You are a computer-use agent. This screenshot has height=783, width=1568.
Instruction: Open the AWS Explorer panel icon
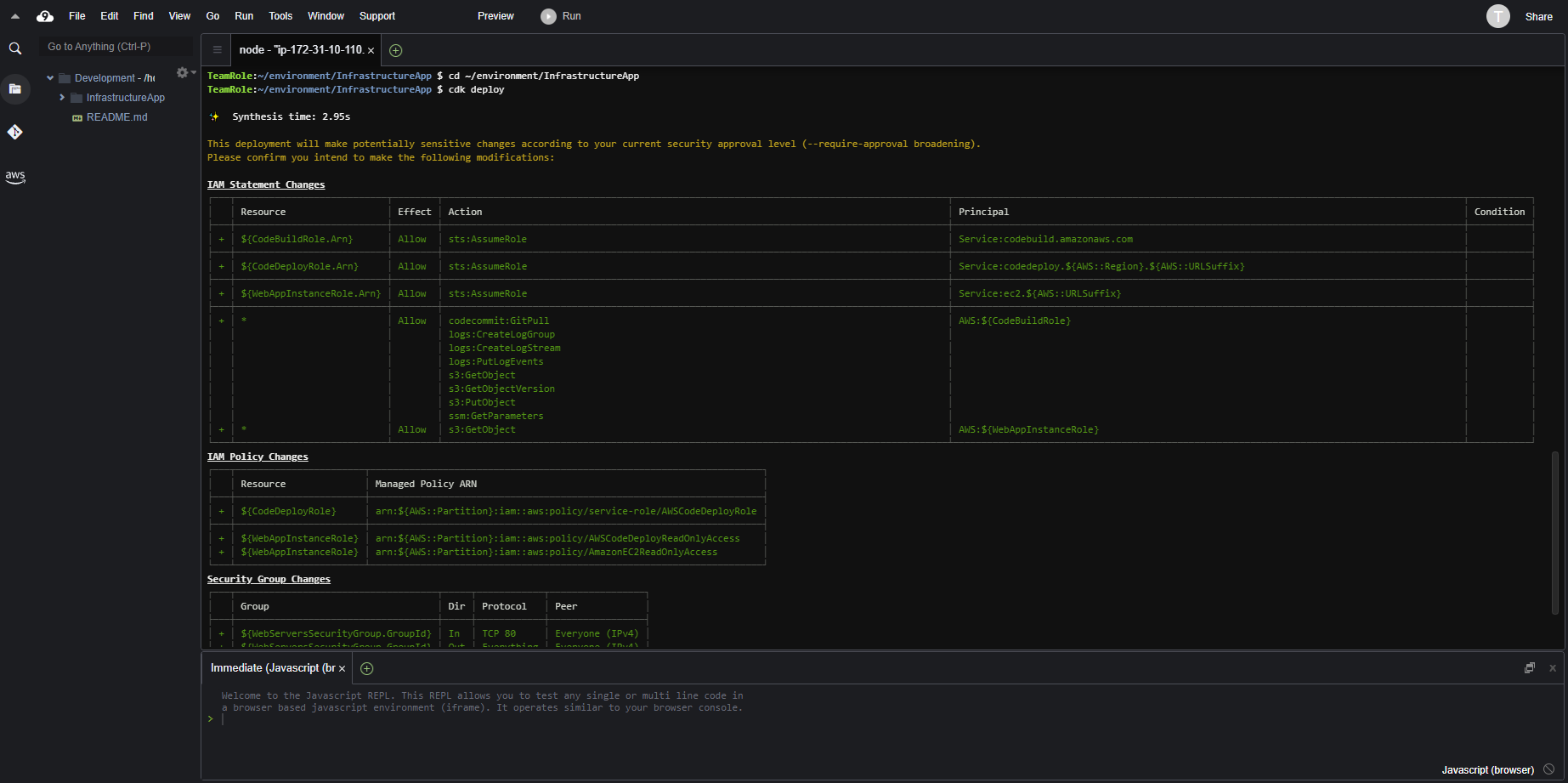[15, 176]
